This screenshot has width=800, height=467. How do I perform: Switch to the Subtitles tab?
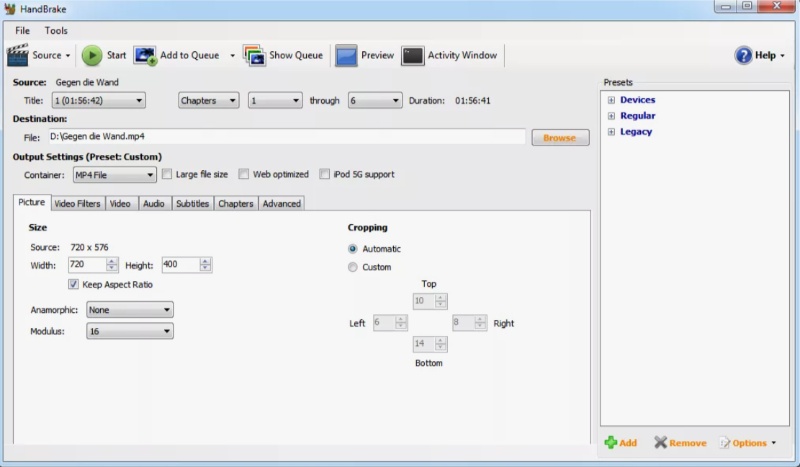point(192,204)
